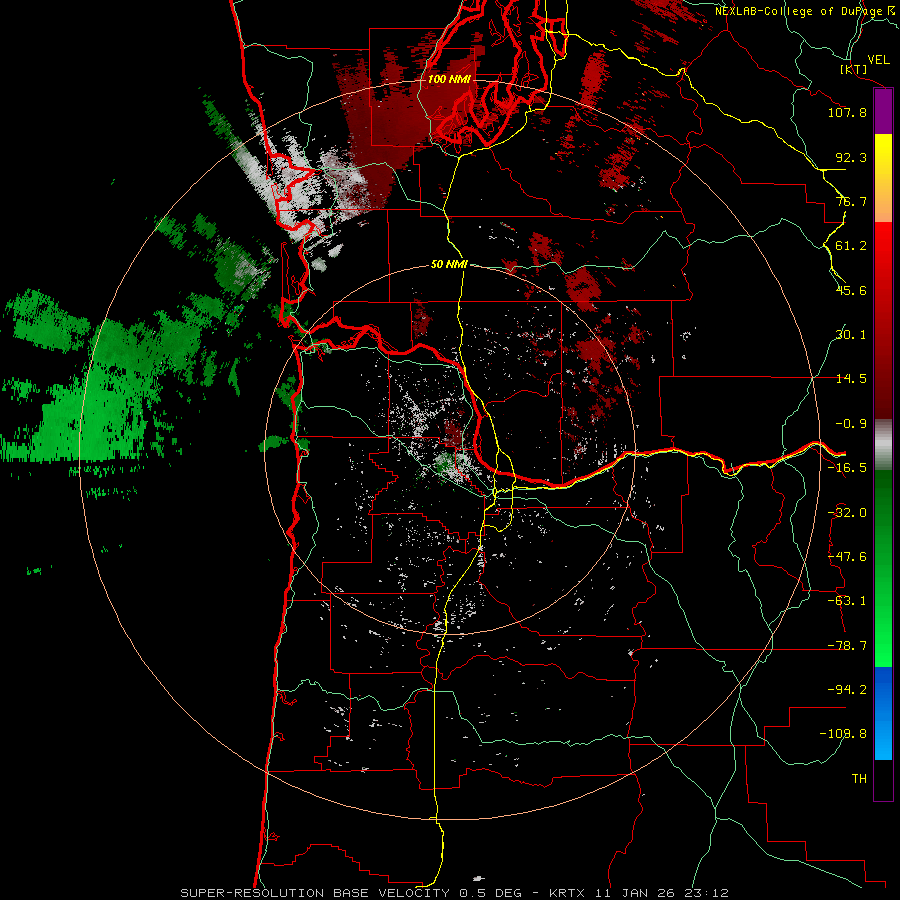The height and width of the screenshot is (900, 900).
Task: Click the 50 NMI range ring label
Action: click(449, 265)
